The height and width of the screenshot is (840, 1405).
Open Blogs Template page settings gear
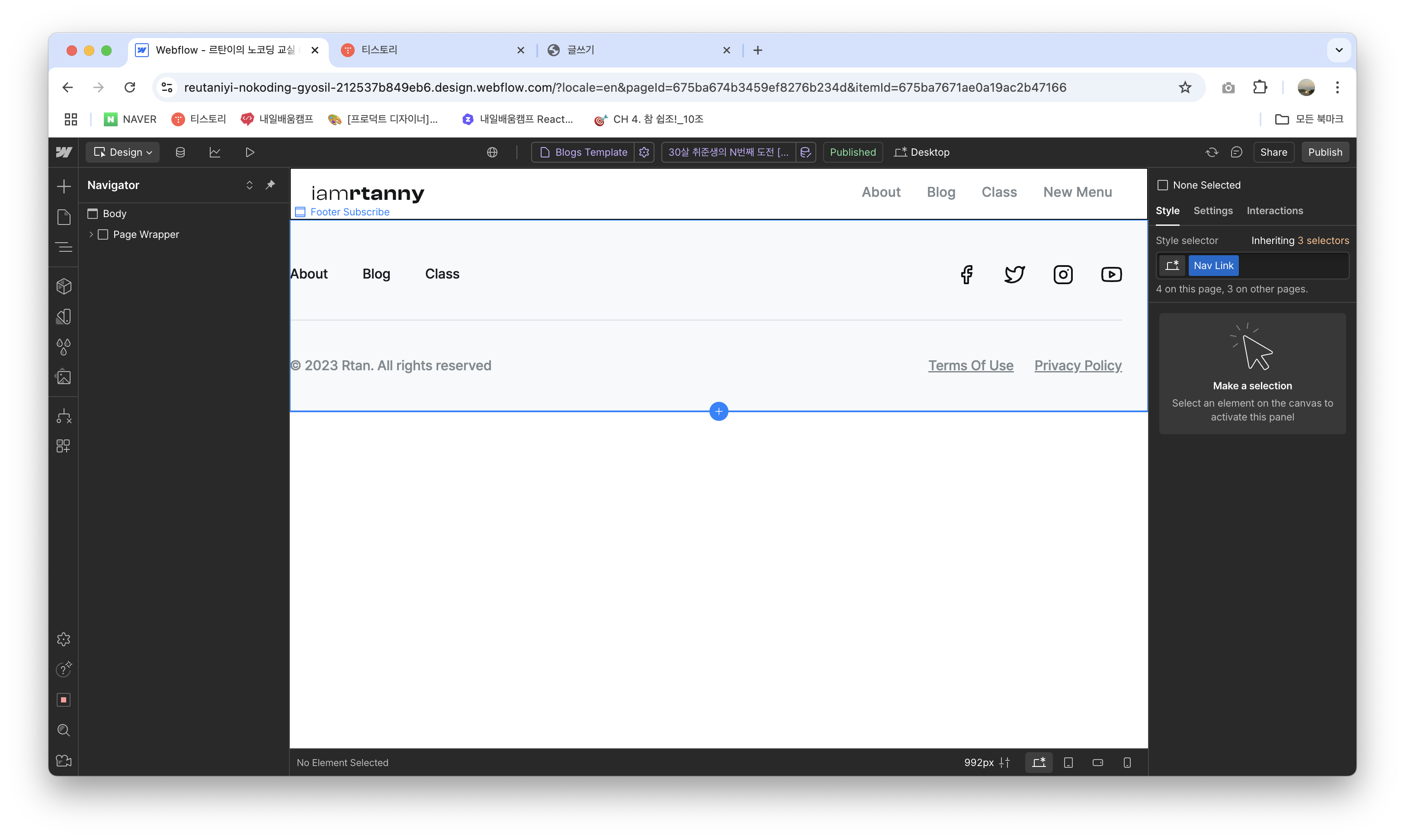[644, 152]
